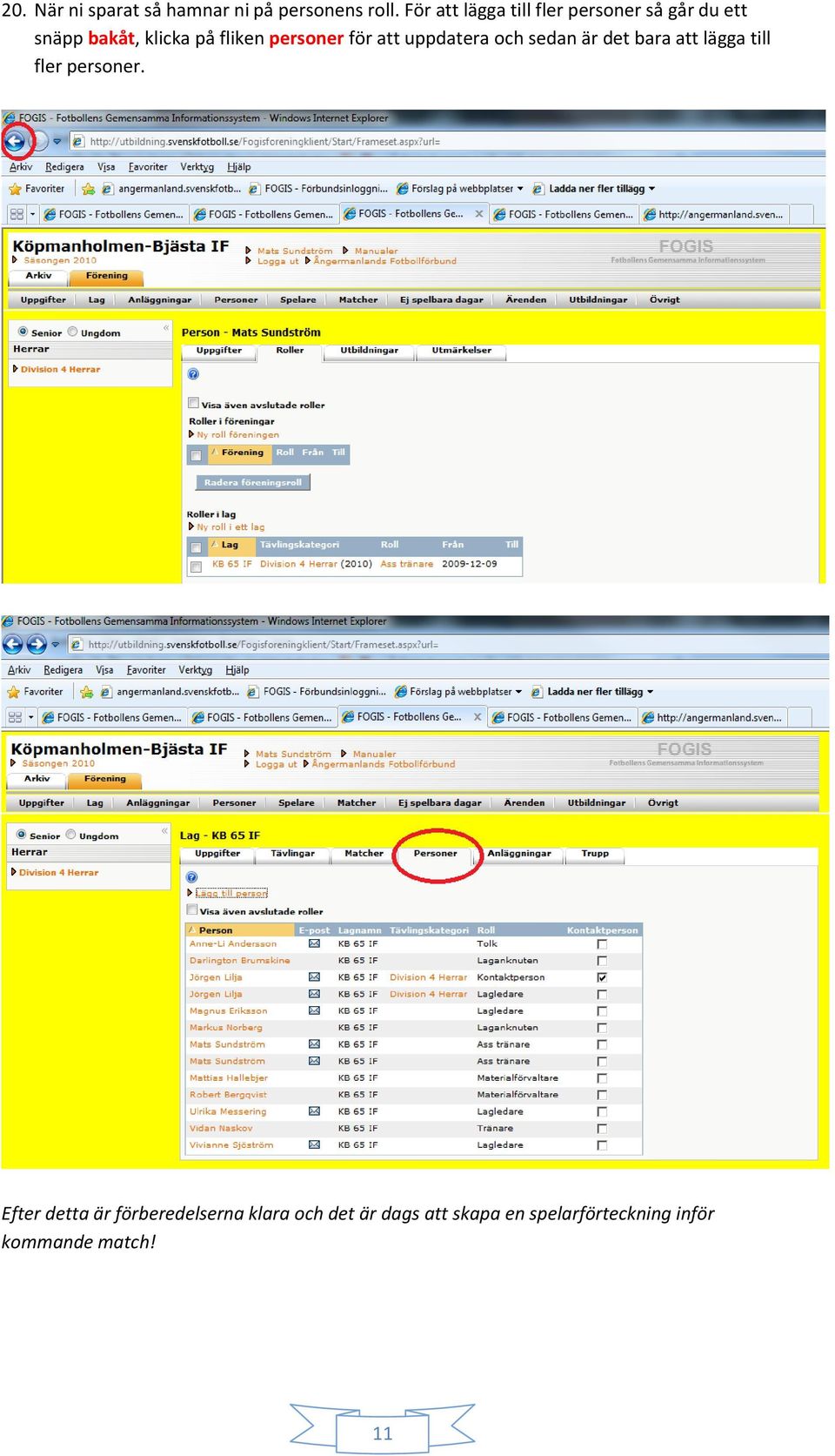Switch to Utmärkelser tab on Person page

[461, 351]
